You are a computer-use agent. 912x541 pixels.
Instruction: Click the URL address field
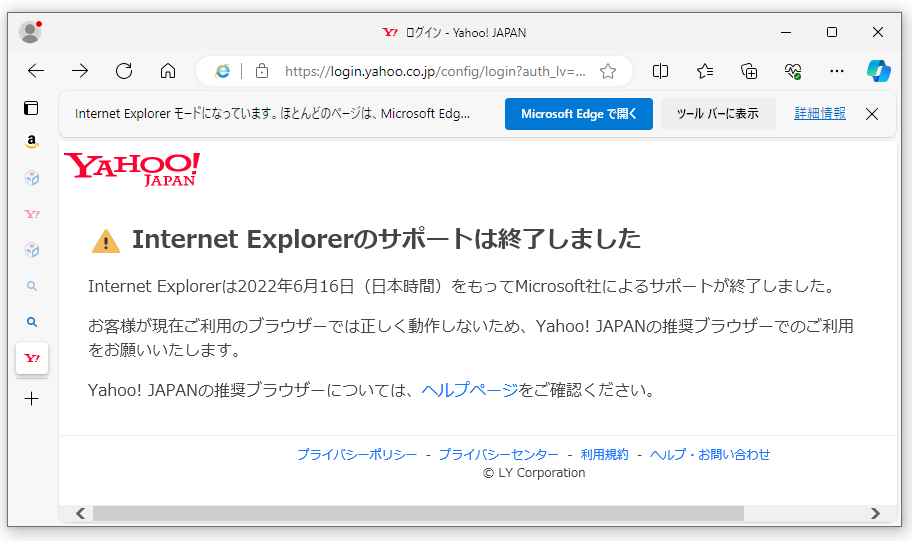[x=435, y=71]
